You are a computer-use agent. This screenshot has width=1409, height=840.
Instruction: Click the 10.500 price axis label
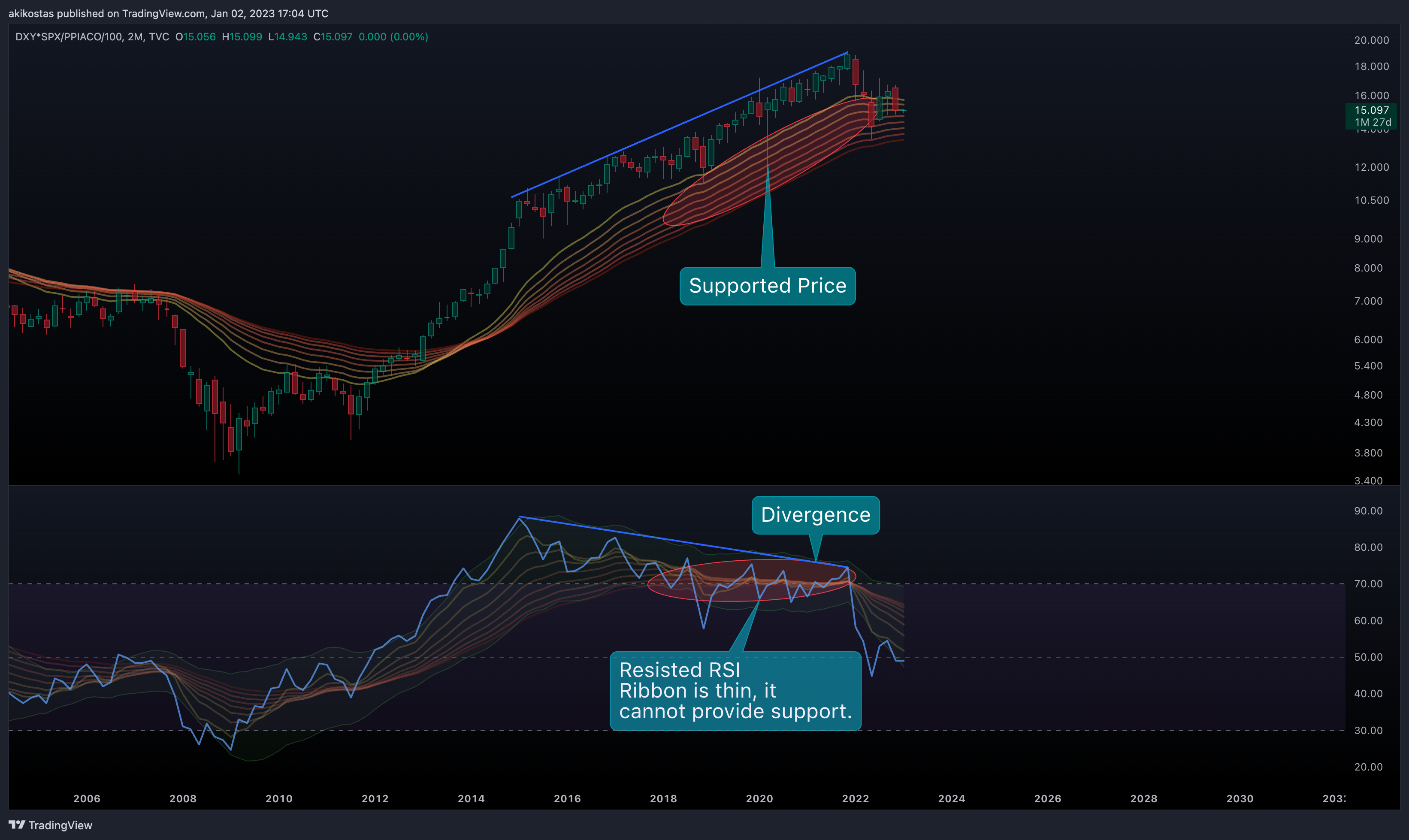1371,200
